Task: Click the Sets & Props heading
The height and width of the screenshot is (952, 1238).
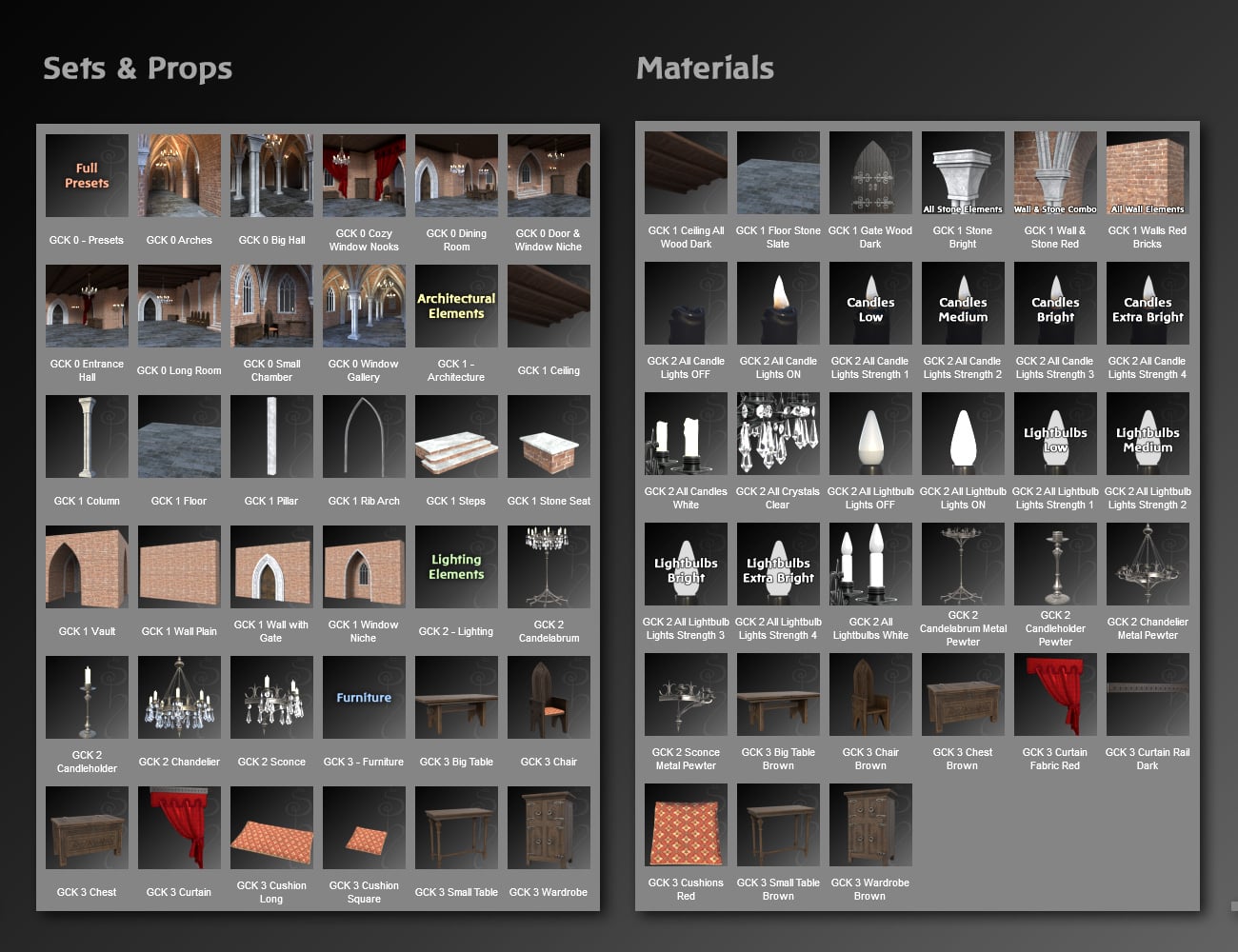Action: click(137, 67)
